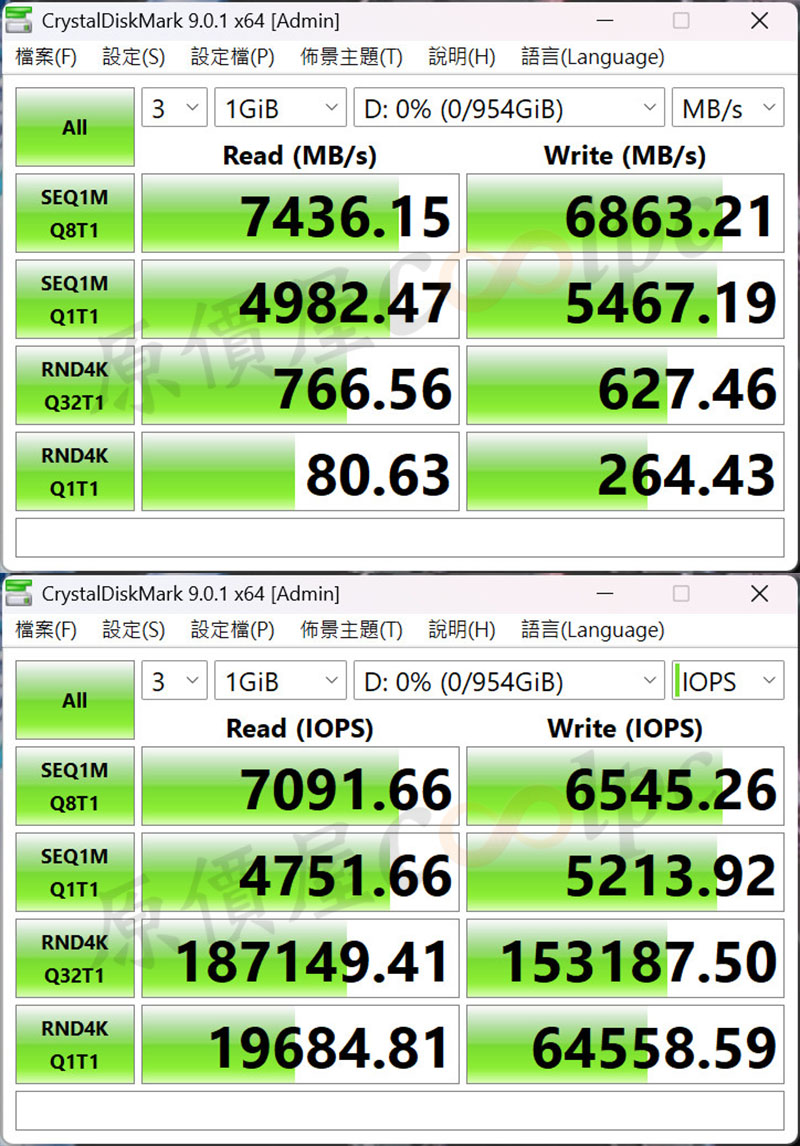The height and width of the screenshot is (1146, 800).
Task: Click the empty comment field below the MB/s results
Action: point(400,538)
